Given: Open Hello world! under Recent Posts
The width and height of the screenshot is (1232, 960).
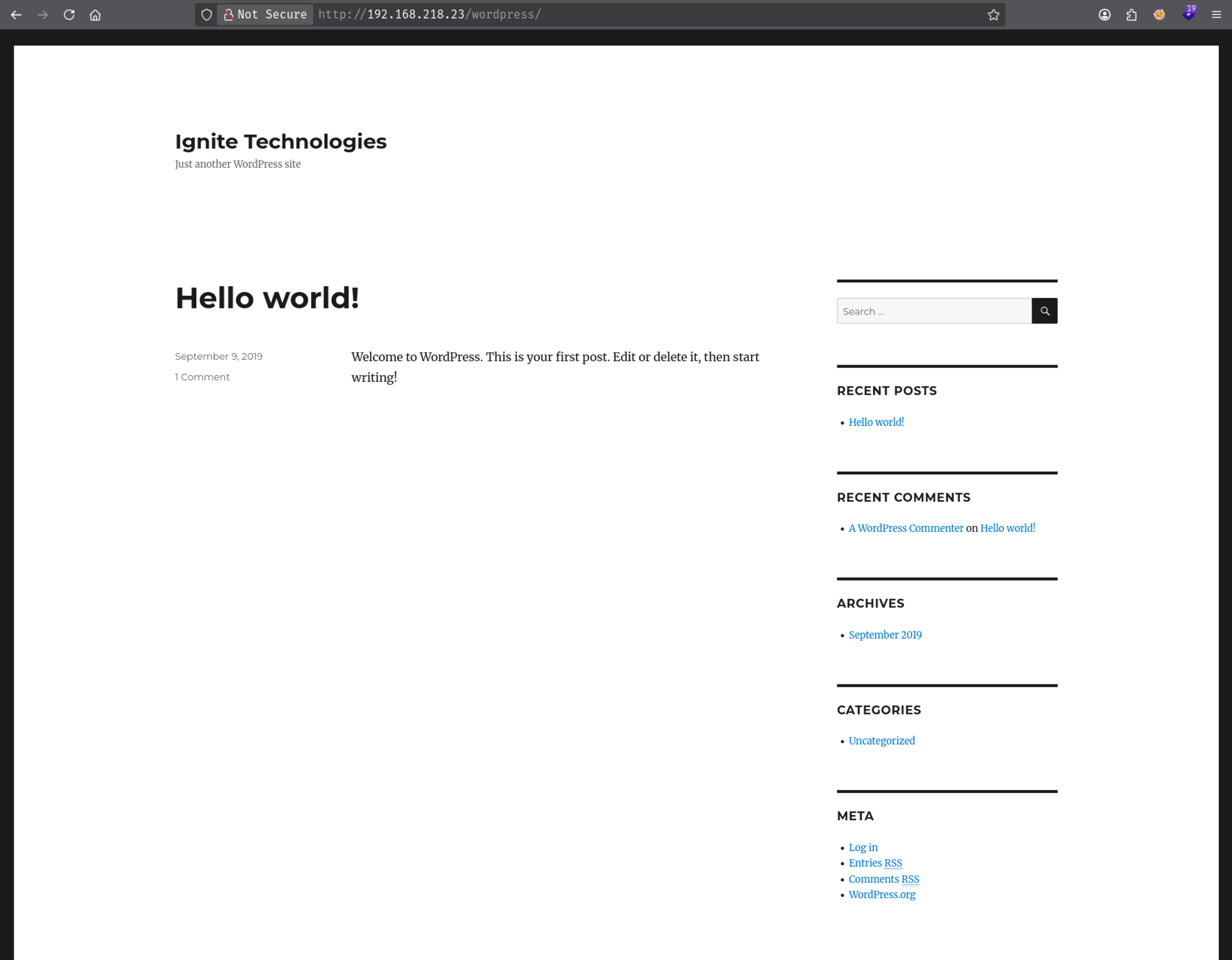Looking at the screenshot, I should pyautogui.click(x=876, y=423).
